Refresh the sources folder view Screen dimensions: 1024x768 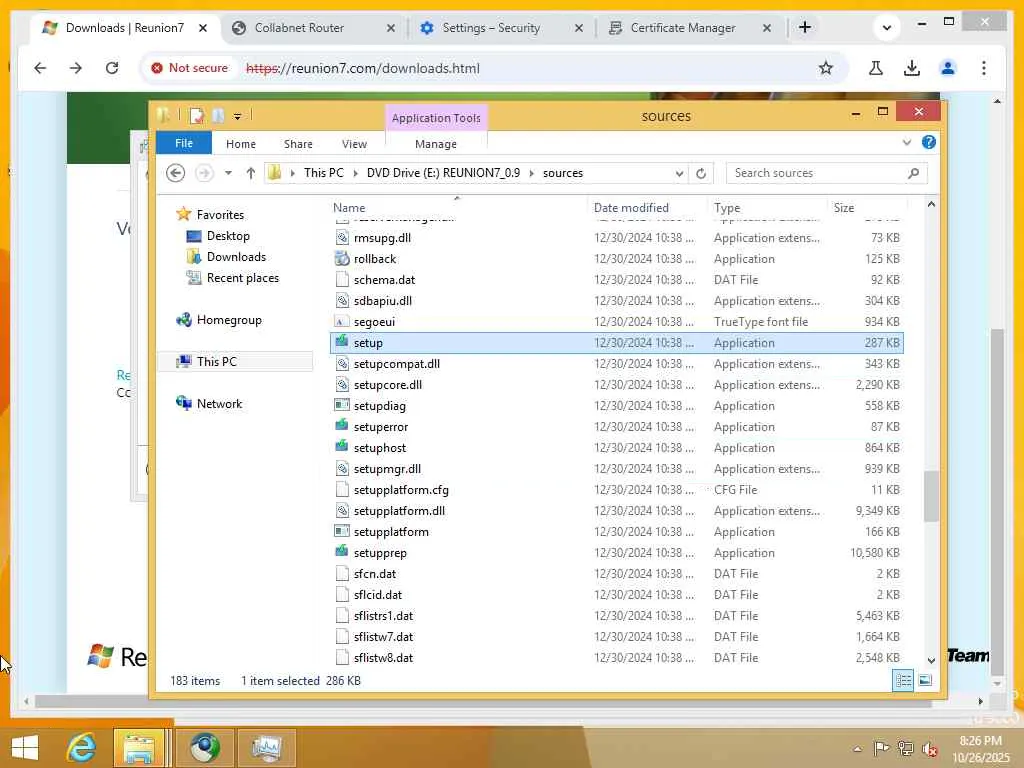pos(701,173)
